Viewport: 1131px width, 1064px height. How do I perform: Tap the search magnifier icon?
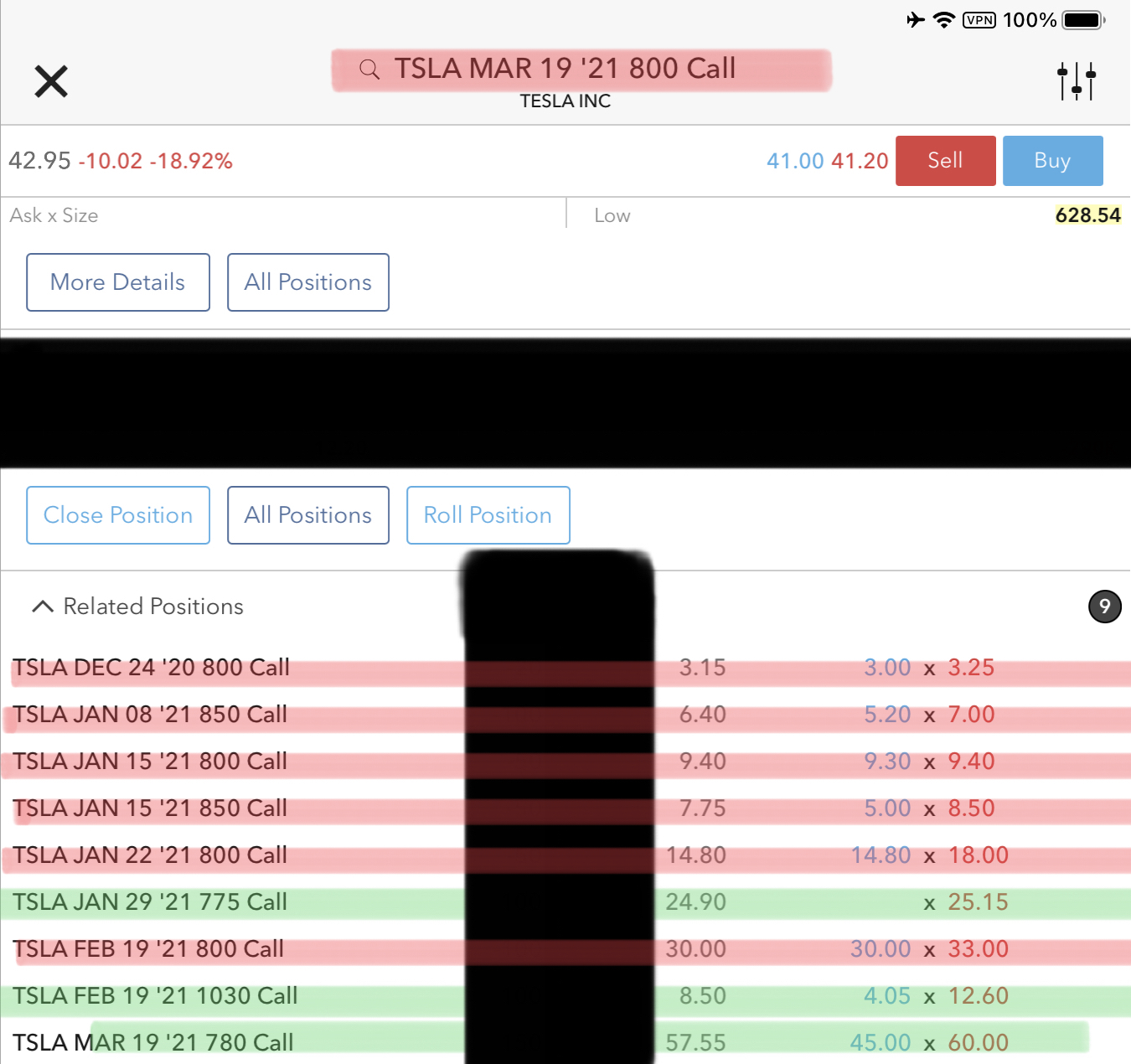pyautogui.click(x=369, y=70)
